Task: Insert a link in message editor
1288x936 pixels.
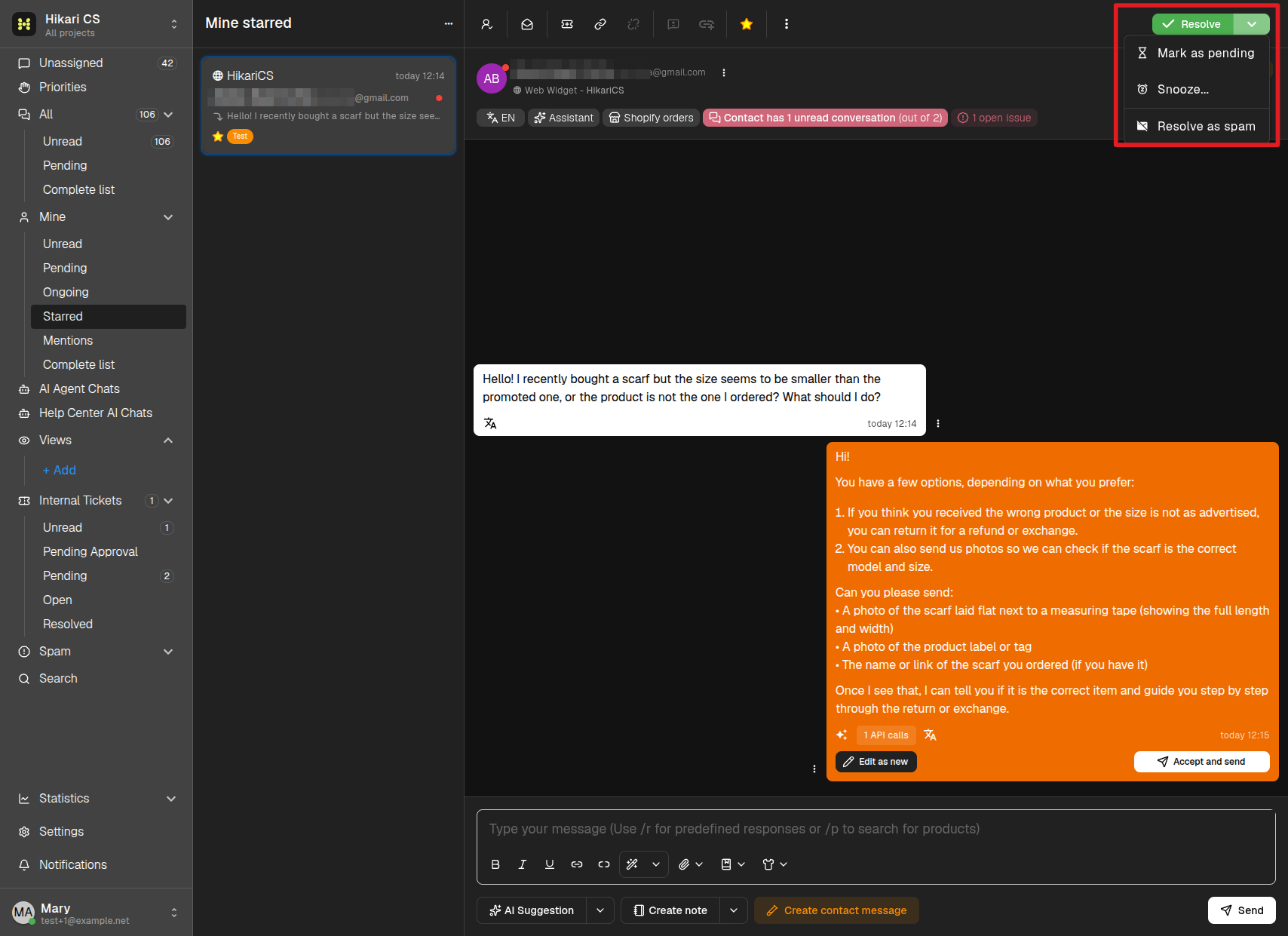Action: (577, 864)
